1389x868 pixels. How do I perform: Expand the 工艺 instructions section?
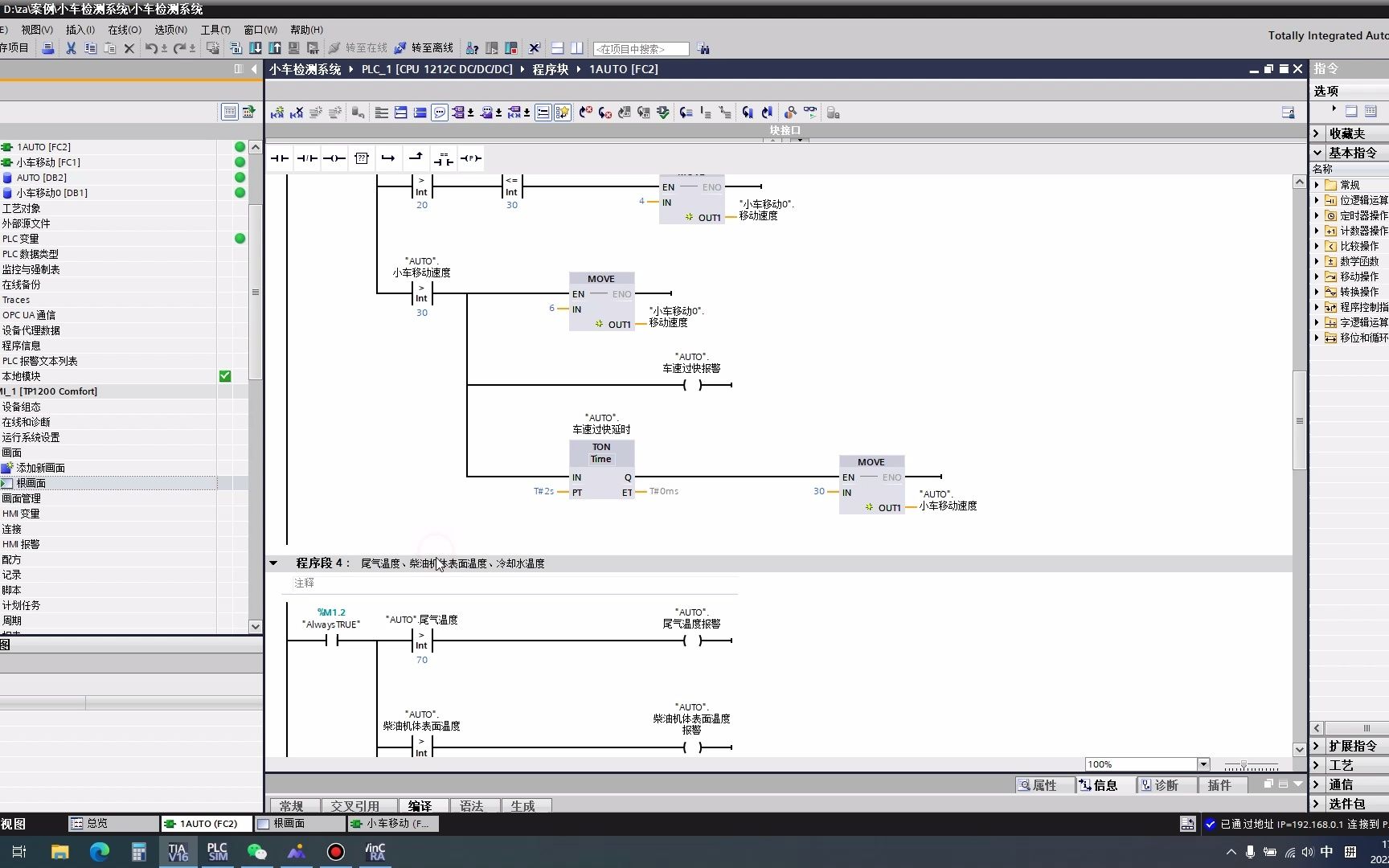[1317, 765]
